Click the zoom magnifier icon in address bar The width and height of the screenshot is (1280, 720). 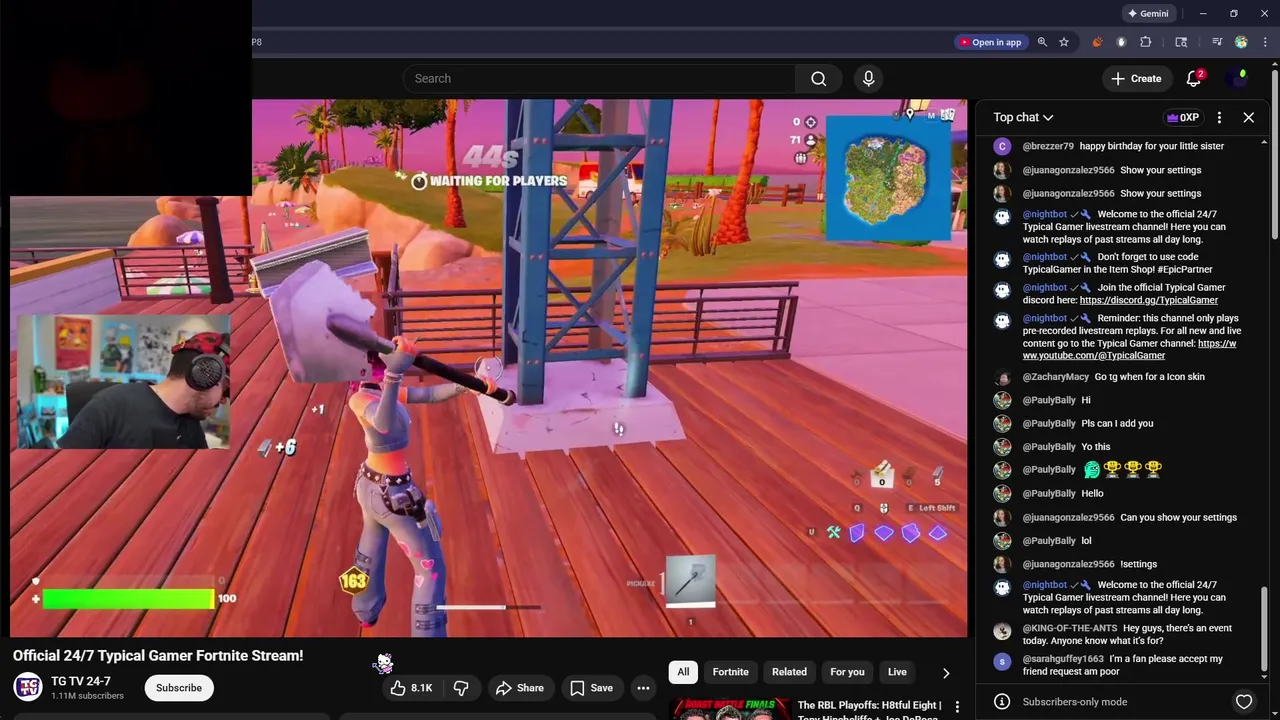click(1042, 42)
